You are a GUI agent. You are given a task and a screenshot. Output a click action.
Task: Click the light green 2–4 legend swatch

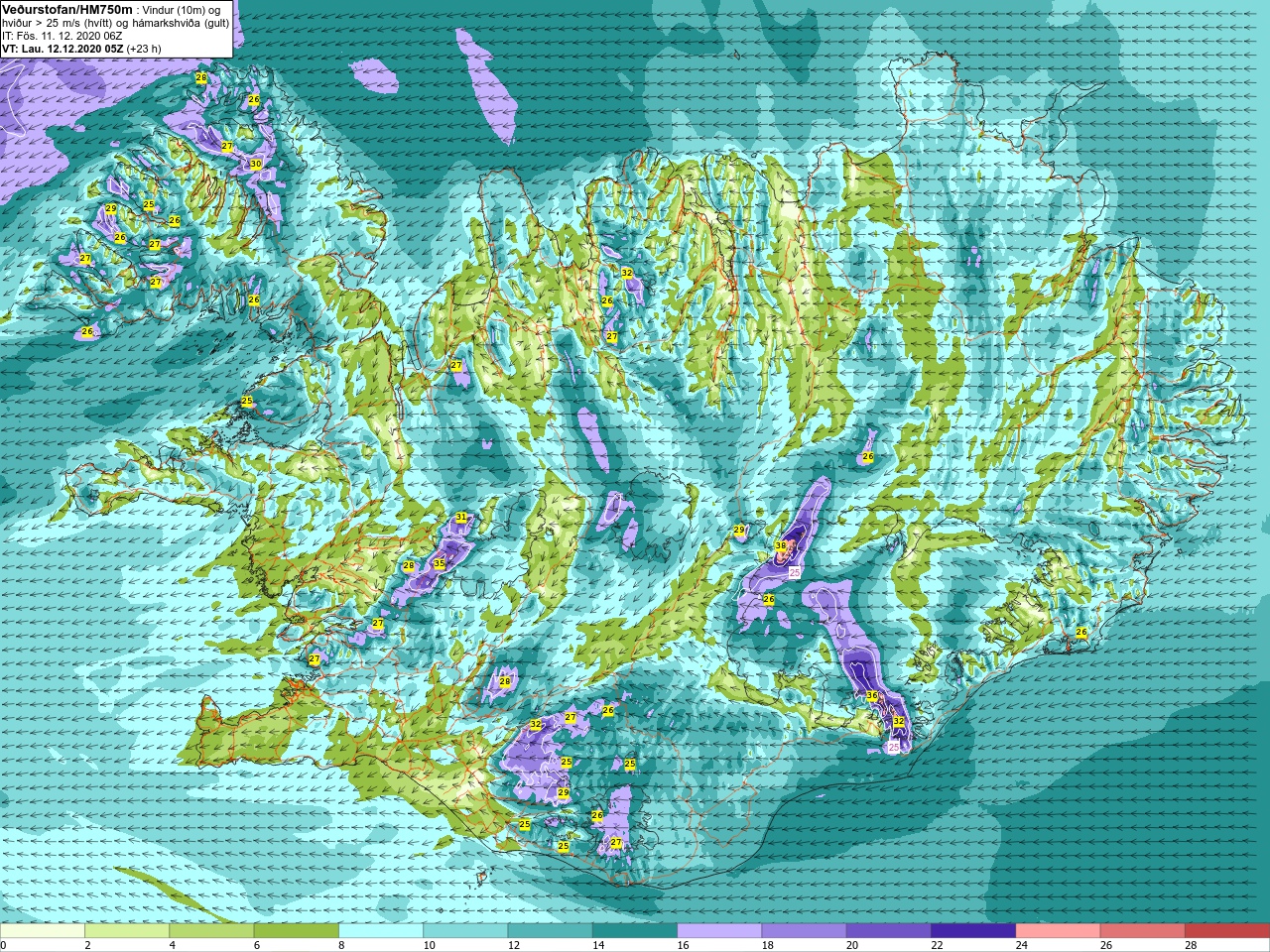(x=127, y=930)
